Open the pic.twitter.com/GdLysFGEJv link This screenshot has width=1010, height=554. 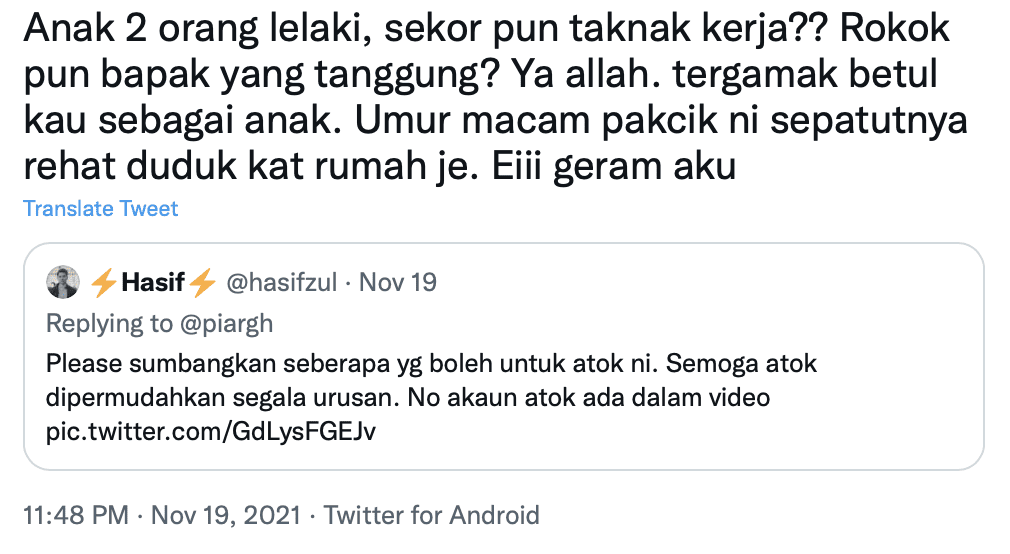213,430
